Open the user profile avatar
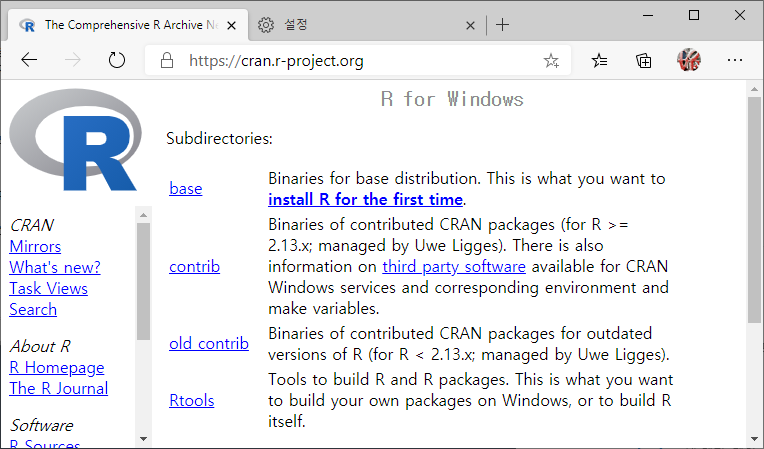 pyautogui.click(x=688, y=60)
